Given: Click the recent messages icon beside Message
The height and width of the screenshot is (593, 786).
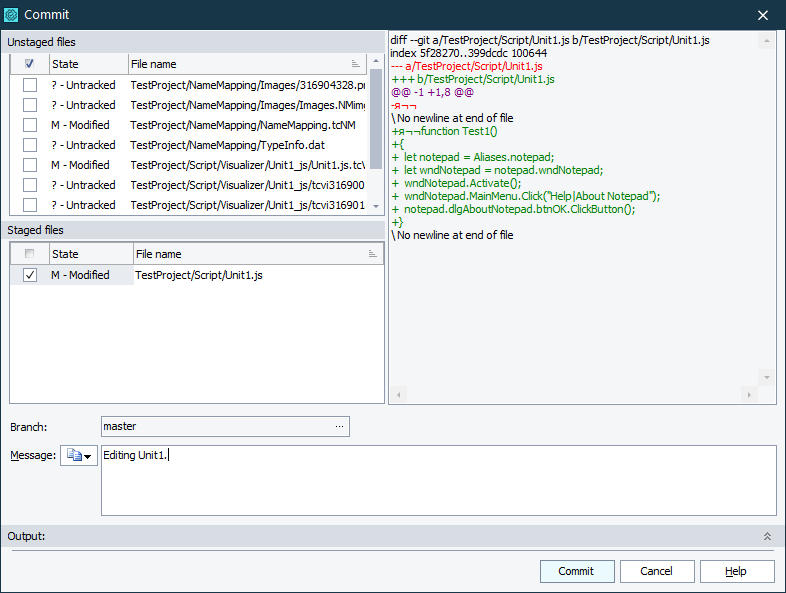Looking at the screenshot, I should click(x=73, y=456).
